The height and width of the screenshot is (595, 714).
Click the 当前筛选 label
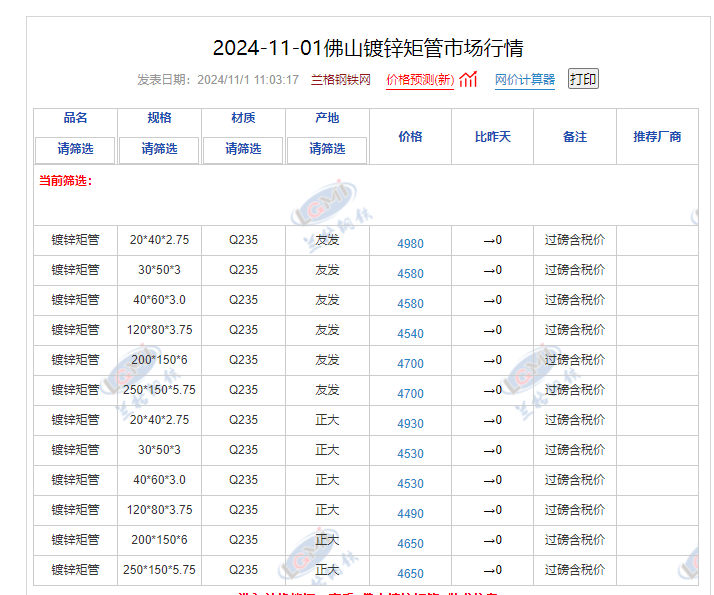tap(65, 181)
